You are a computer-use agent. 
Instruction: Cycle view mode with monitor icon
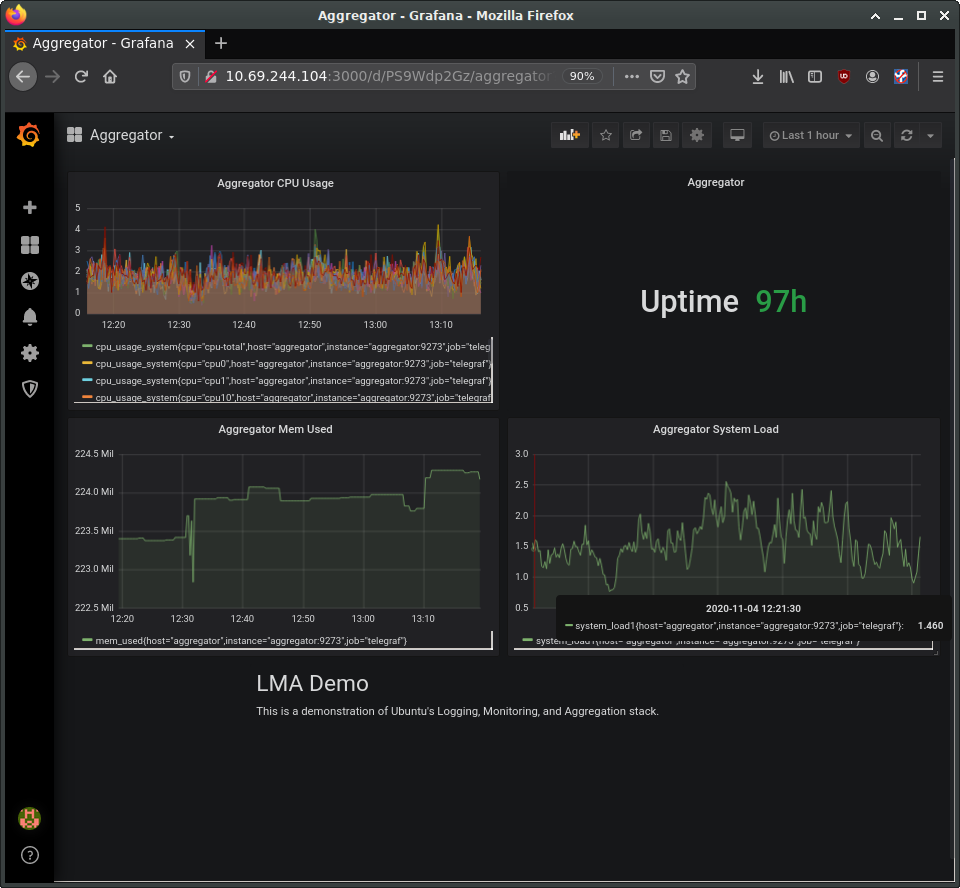[737, 135]
